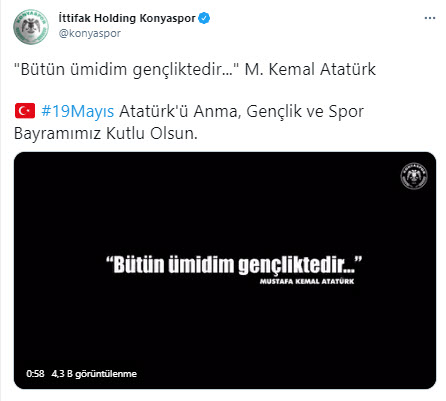Click the 0:58 video duration label
This screenshot has height=401, width=446.
pos(35,374)
